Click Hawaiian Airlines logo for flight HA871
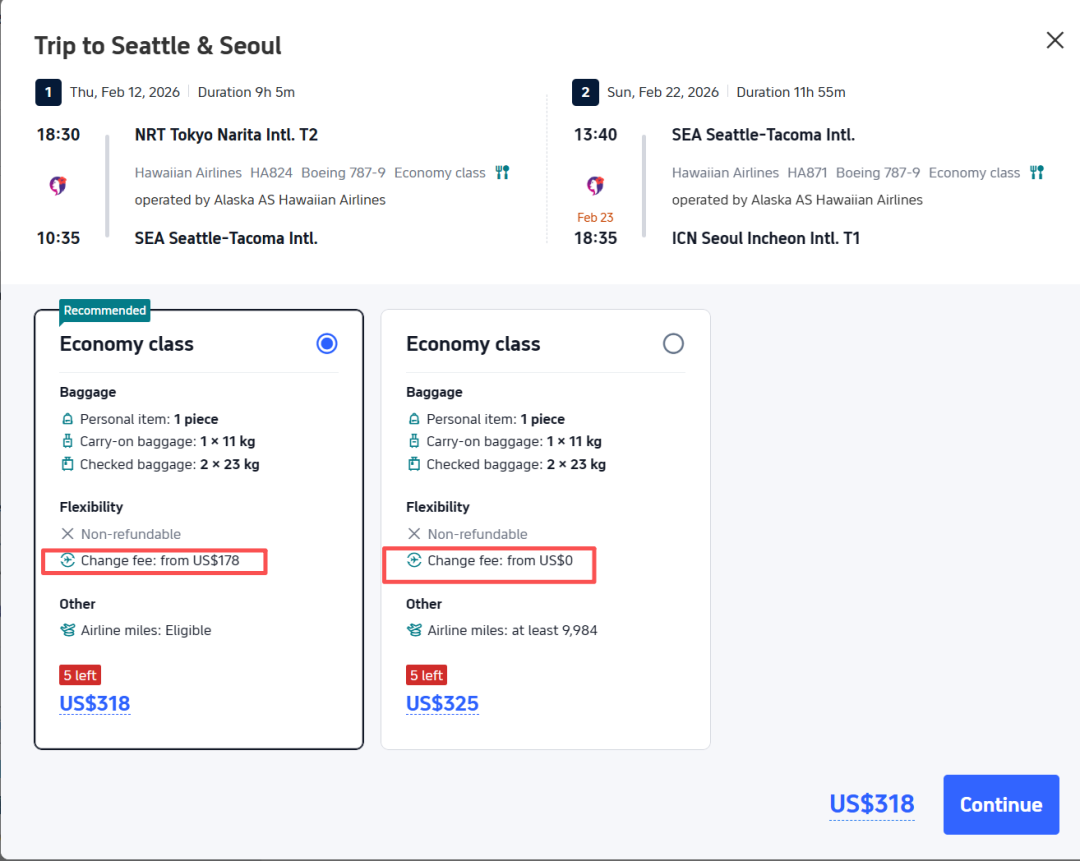 point(595,186)
